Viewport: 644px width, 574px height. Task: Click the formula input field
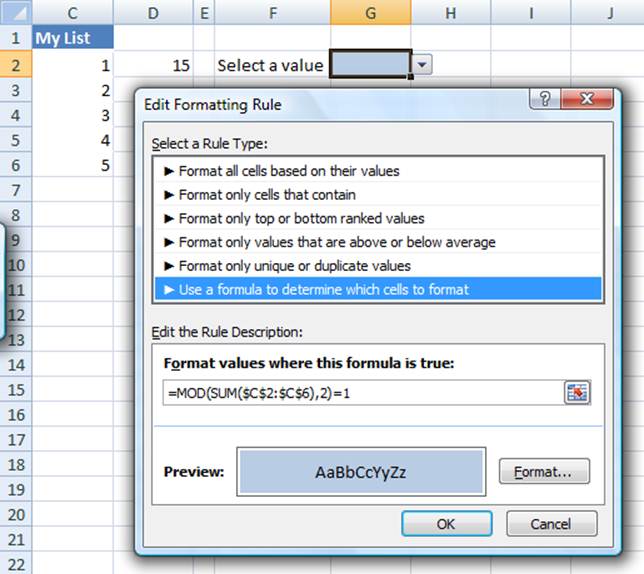pos(360,393)
